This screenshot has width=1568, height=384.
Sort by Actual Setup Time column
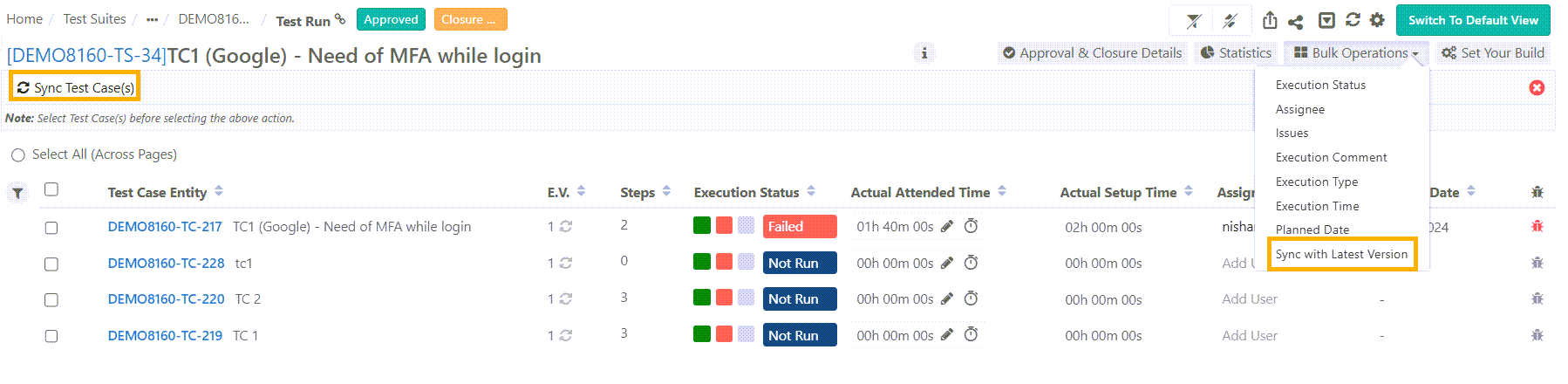[1189, 191]
